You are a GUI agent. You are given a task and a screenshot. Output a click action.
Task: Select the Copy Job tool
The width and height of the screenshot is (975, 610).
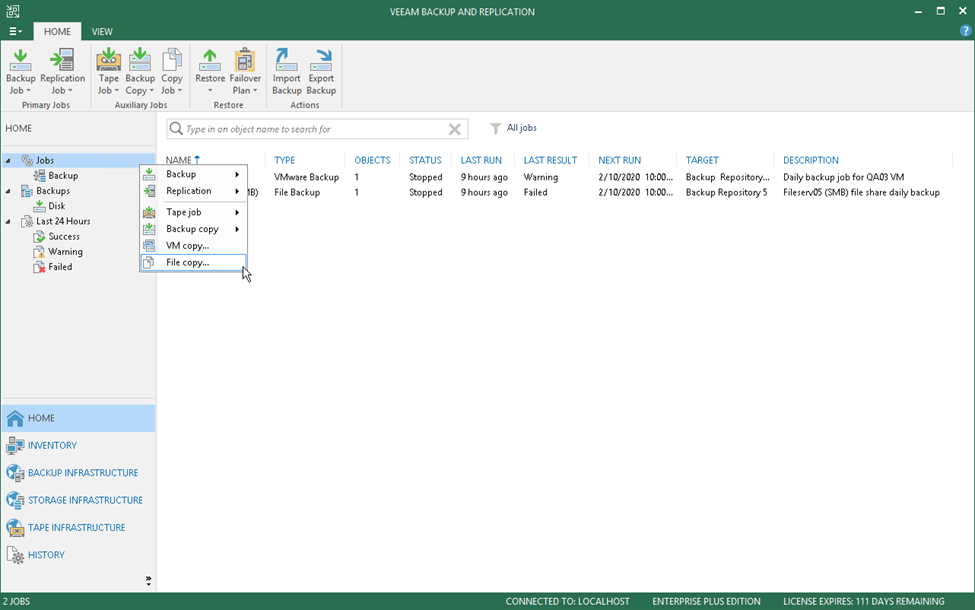172,70
